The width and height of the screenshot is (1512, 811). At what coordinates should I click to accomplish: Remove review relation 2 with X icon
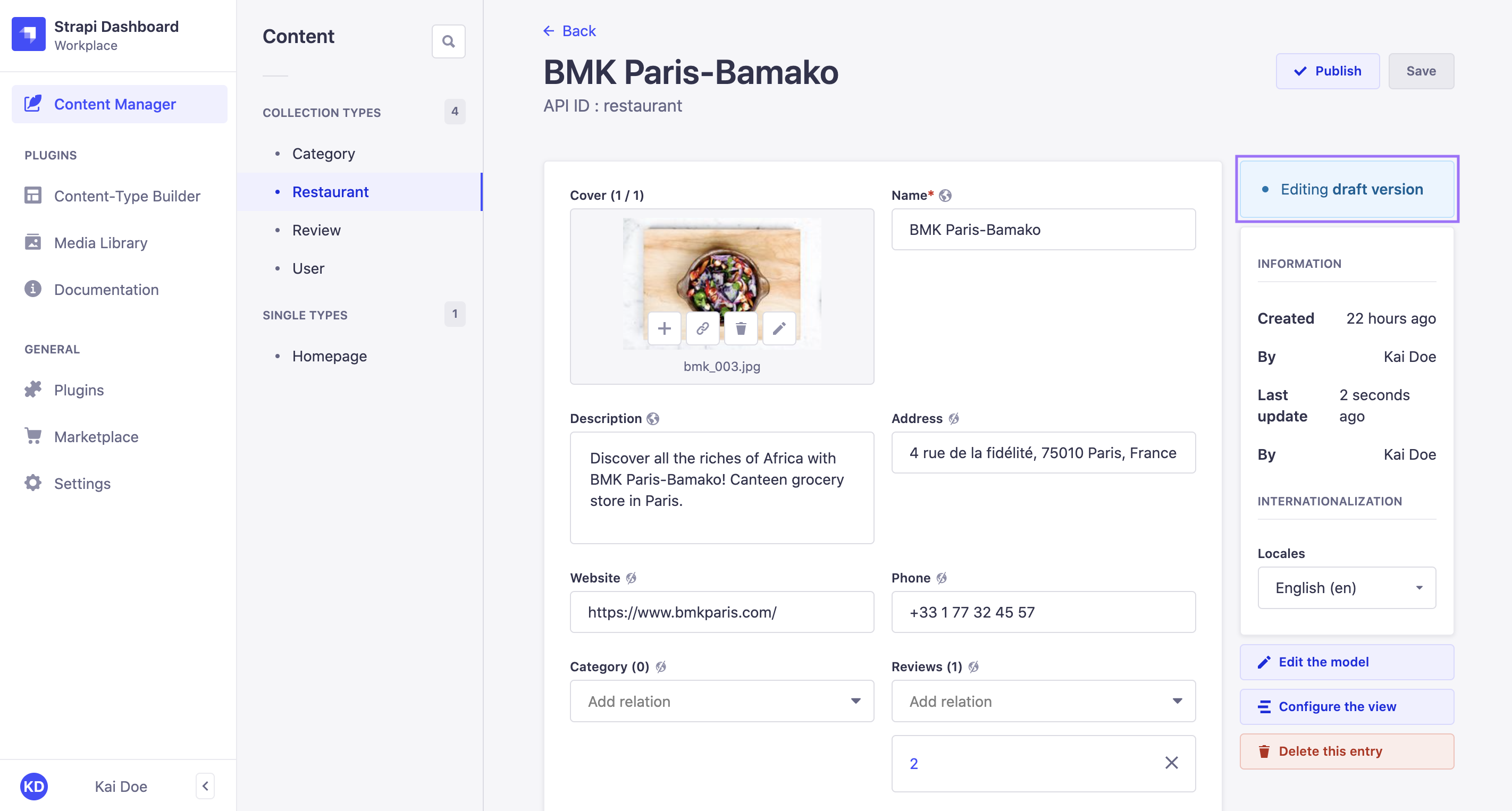coord(1171,763)
